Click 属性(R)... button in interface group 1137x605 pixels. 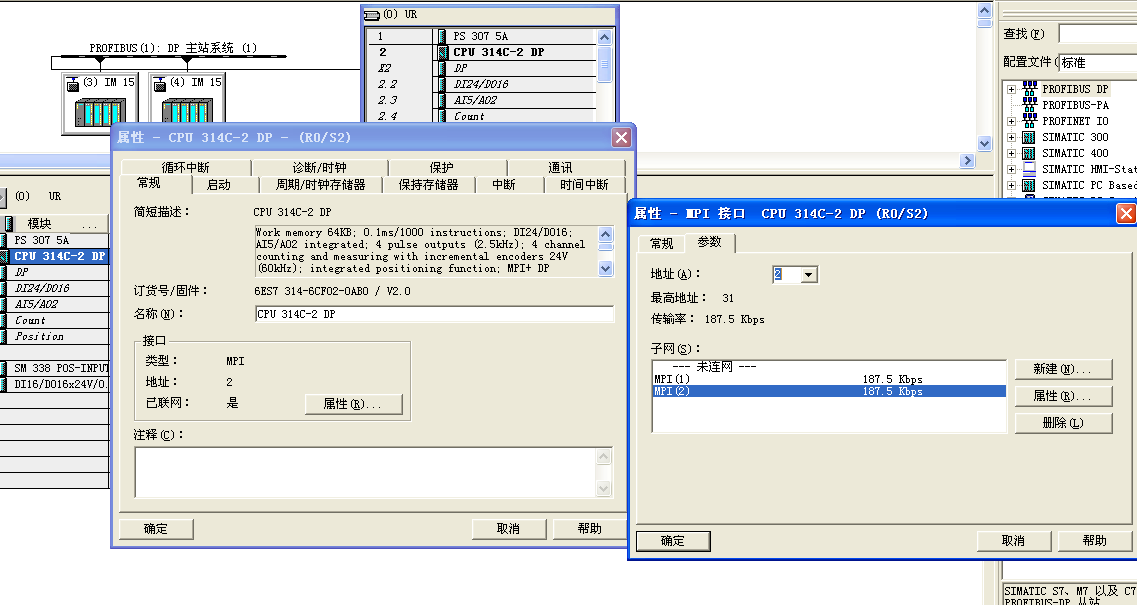click(x=353, y=404)
